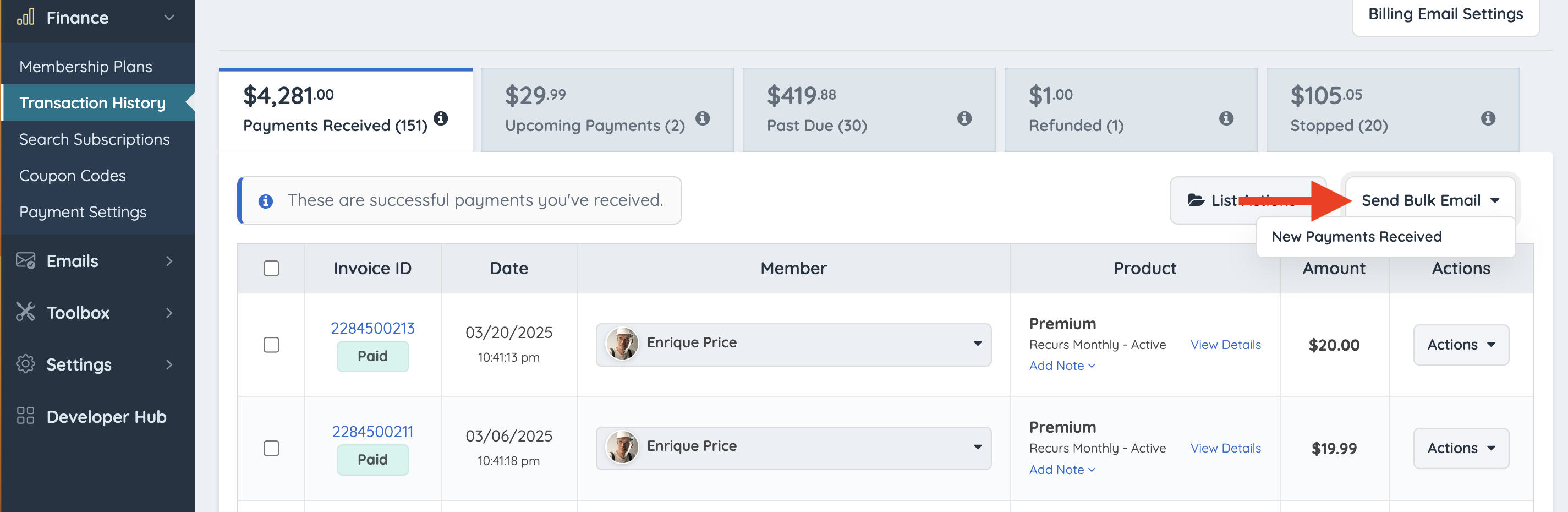This screenshot has height=512, width=1568.
Task: Check the box for invoice 2284500211
Action: coord(271,448)
